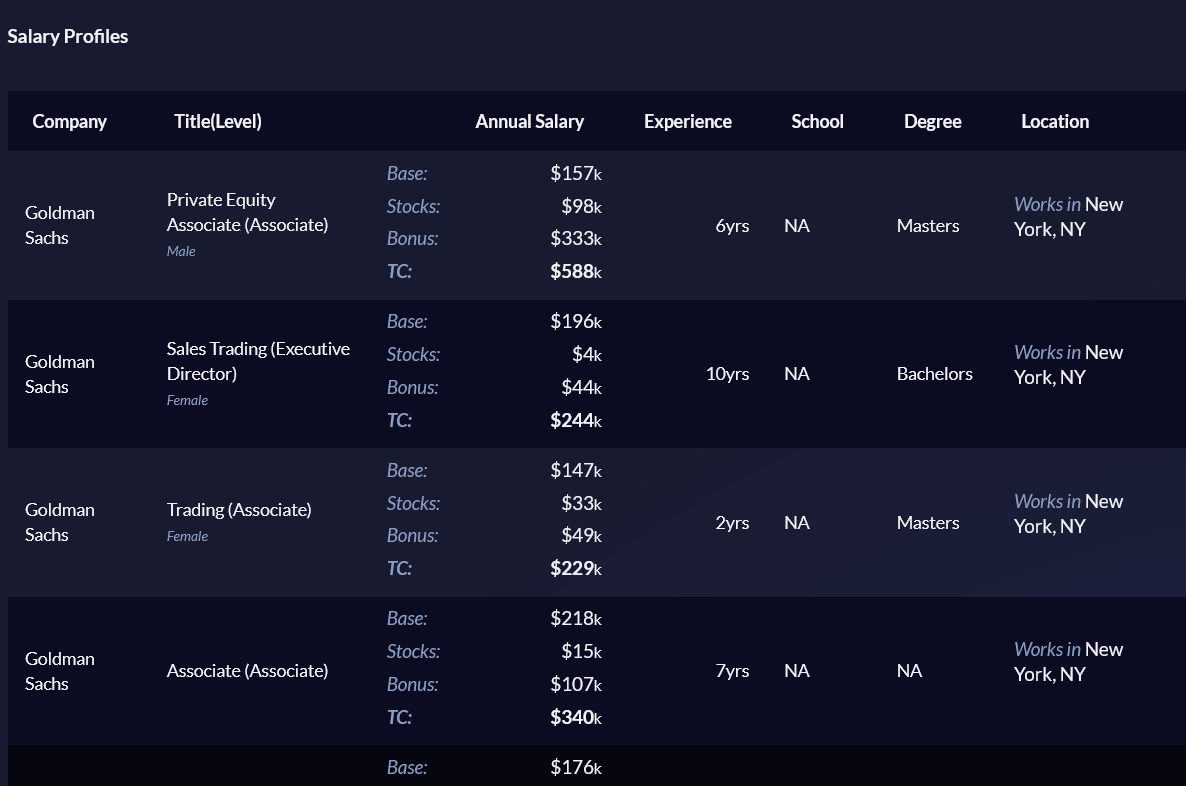Click Works in New York location, 2yrs row

pos(1068,514)
